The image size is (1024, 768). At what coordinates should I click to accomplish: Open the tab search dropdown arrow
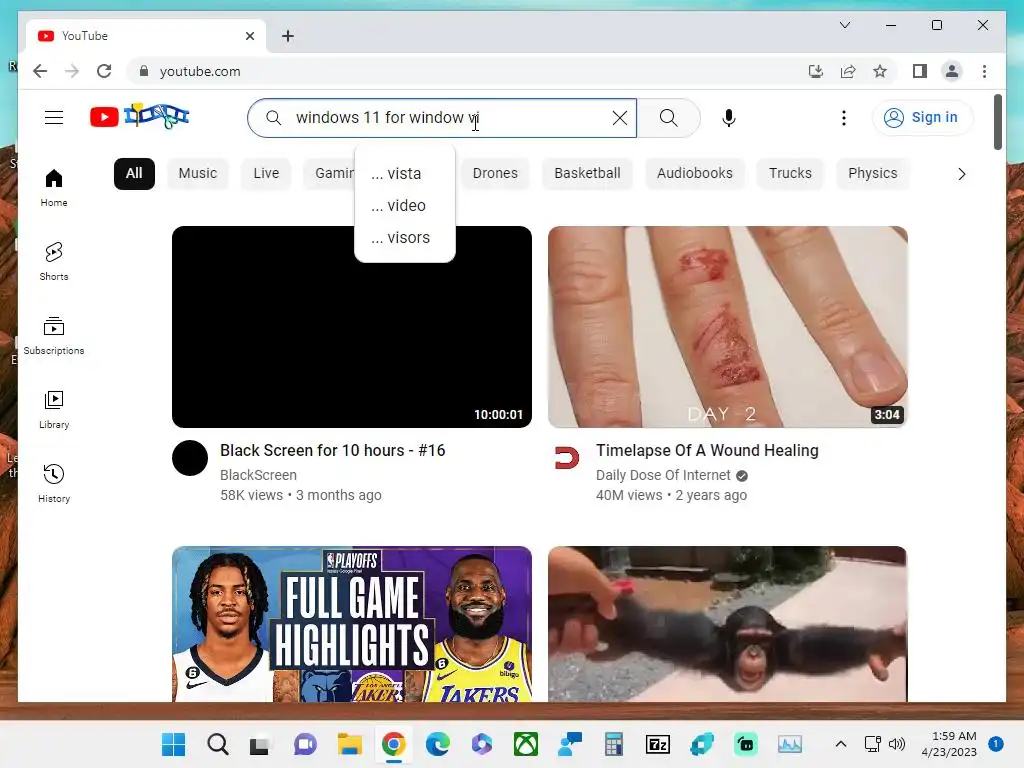844,25
